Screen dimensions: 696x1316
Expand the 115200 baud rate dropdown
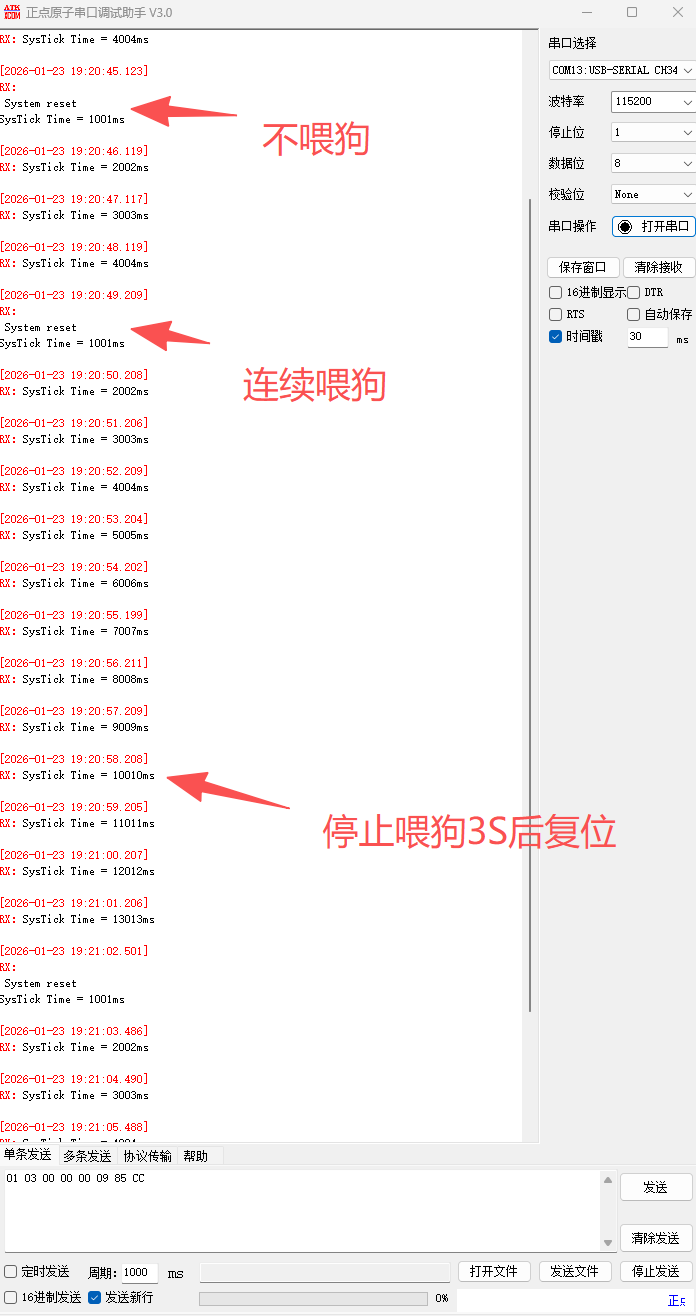653,102
